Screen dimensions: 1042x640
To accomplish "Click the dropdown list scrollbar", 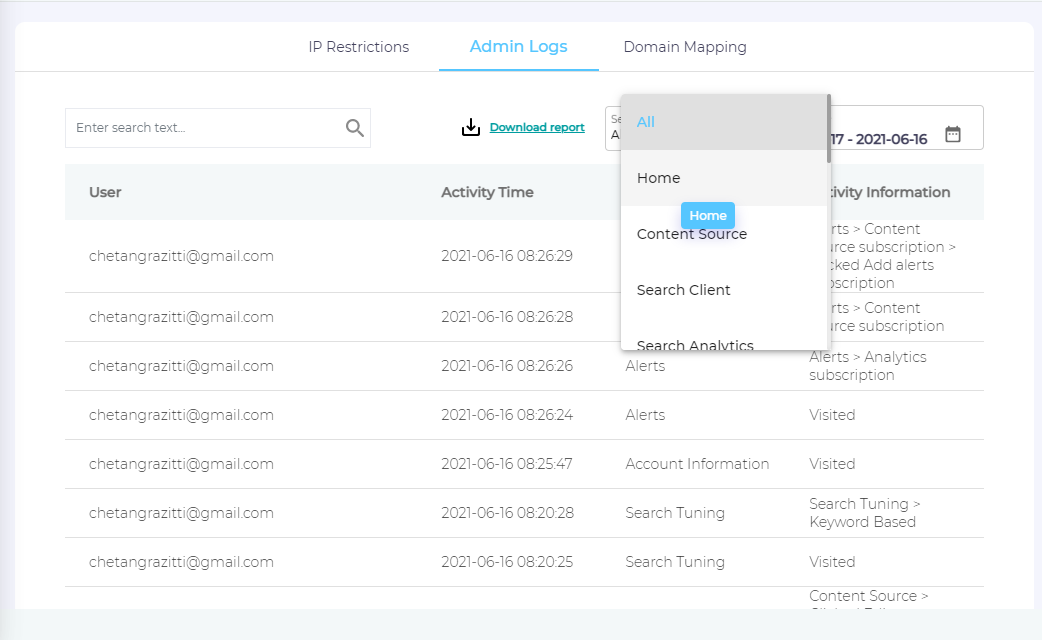I will click(x=828, y=128).
